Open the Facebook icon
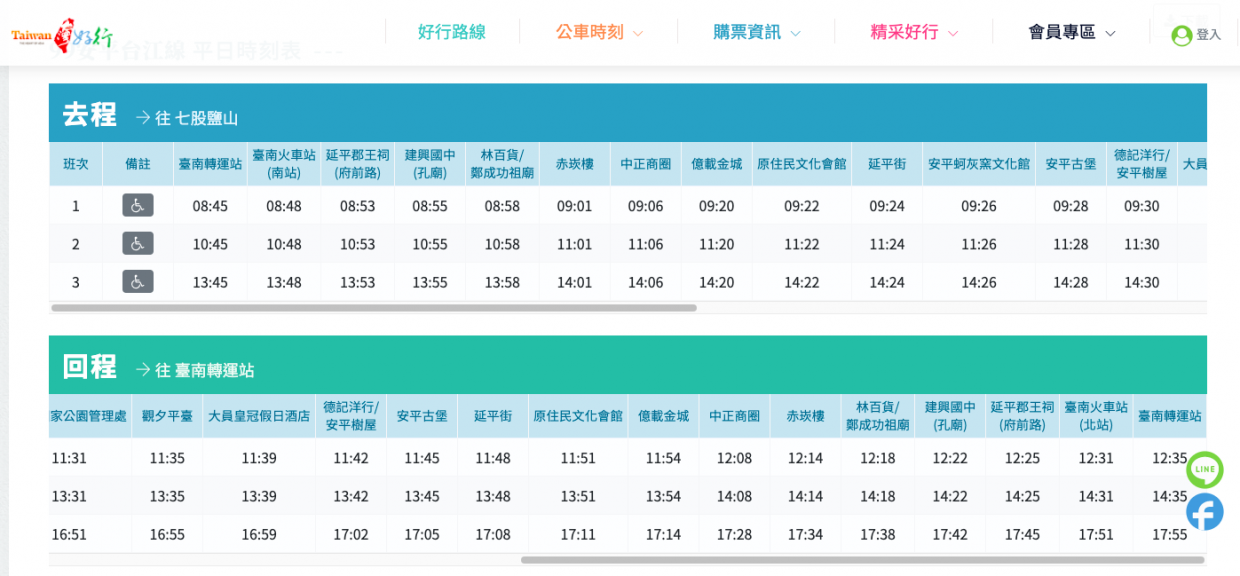Viewport: 1240px width, 576px height. coord(1204,512)
